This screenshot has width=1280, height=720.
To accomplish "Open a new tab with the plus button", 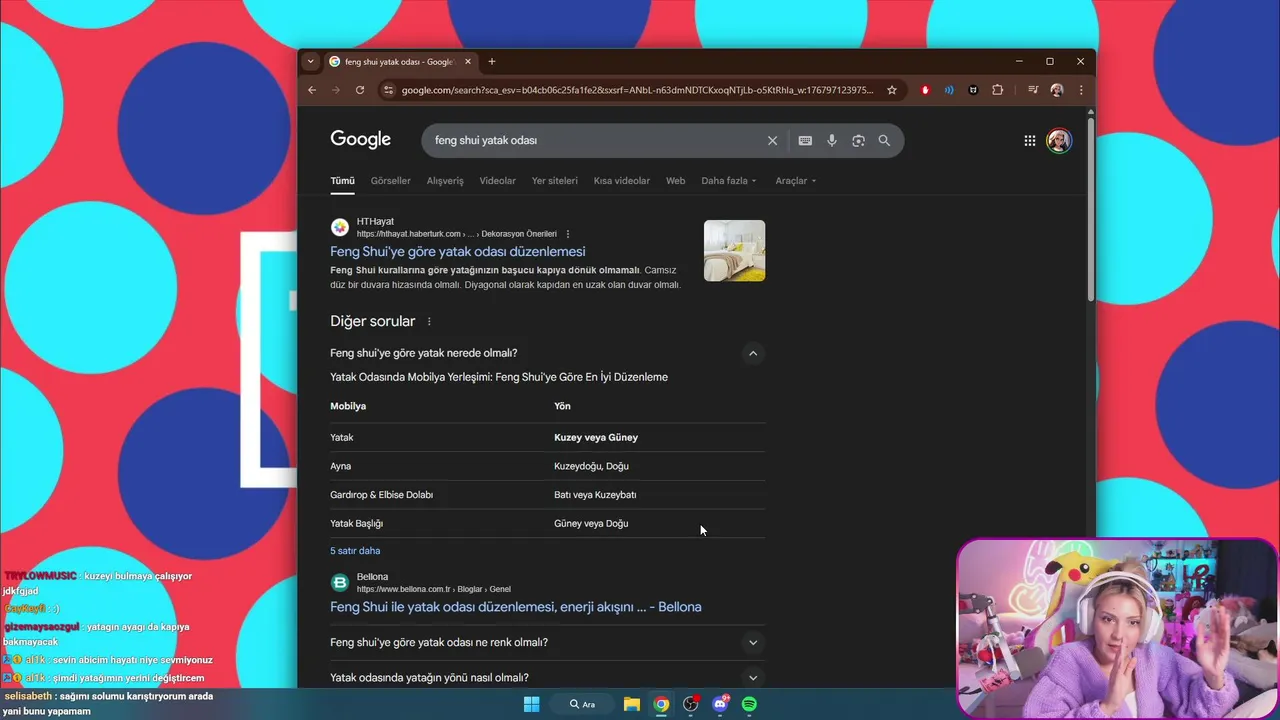I will click(x=492, y=62).
